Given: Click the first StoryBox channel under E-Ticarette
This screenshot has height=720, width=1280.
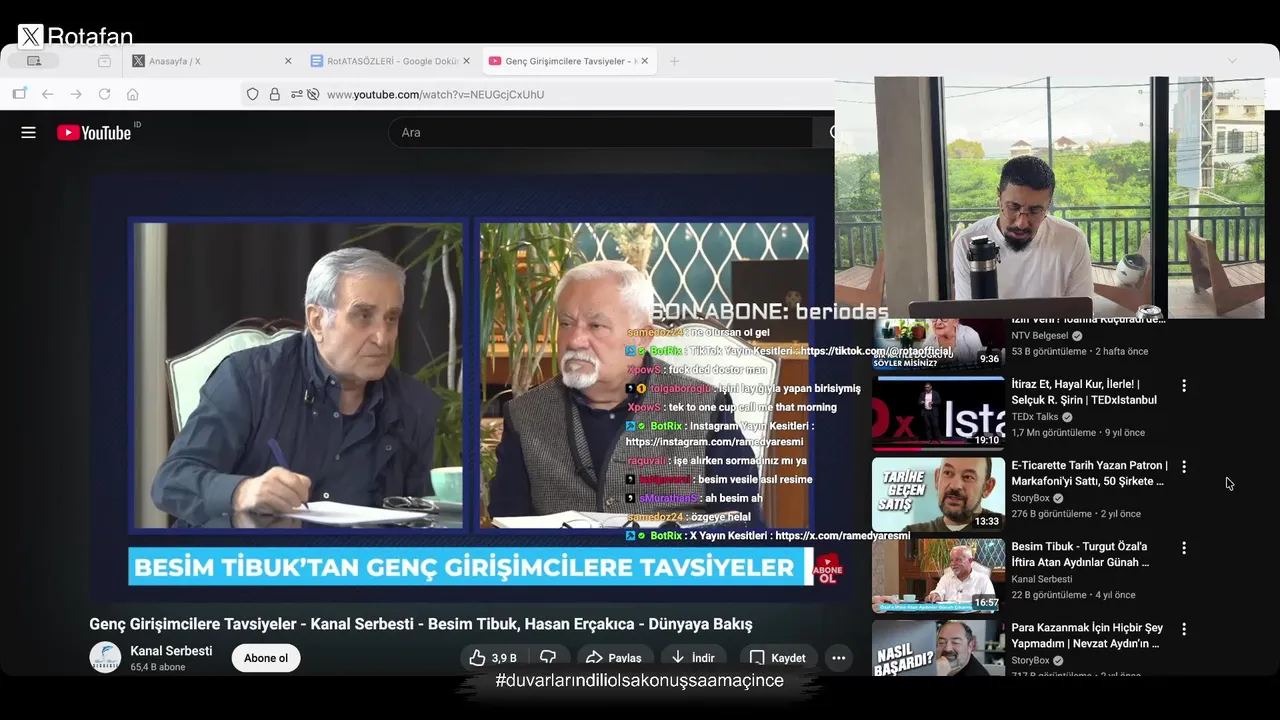Looking at the screenshot, I should [x=1030, y=497].
